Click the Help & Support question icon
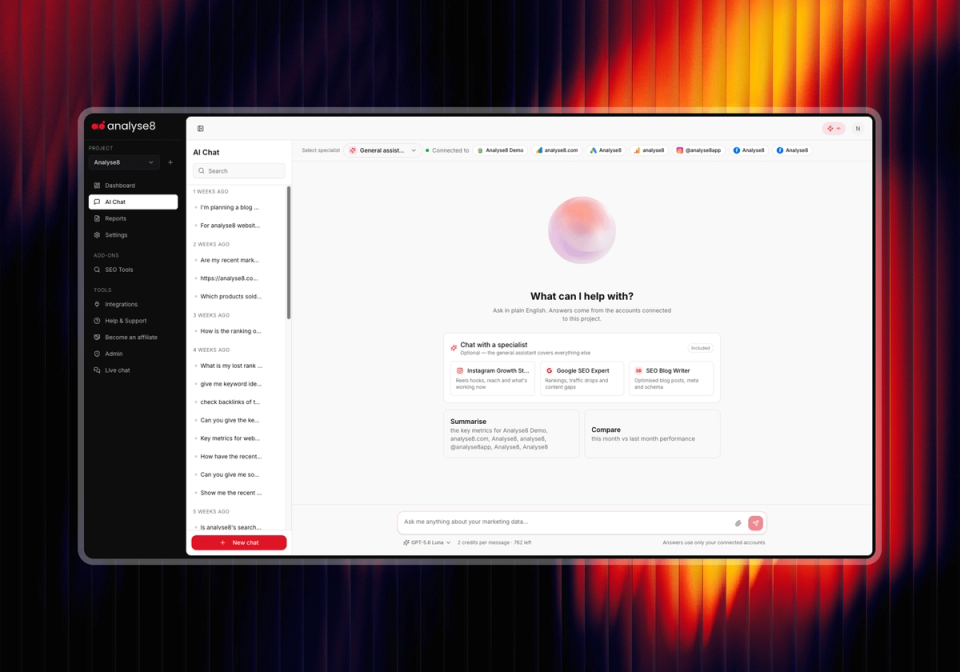 97,321
